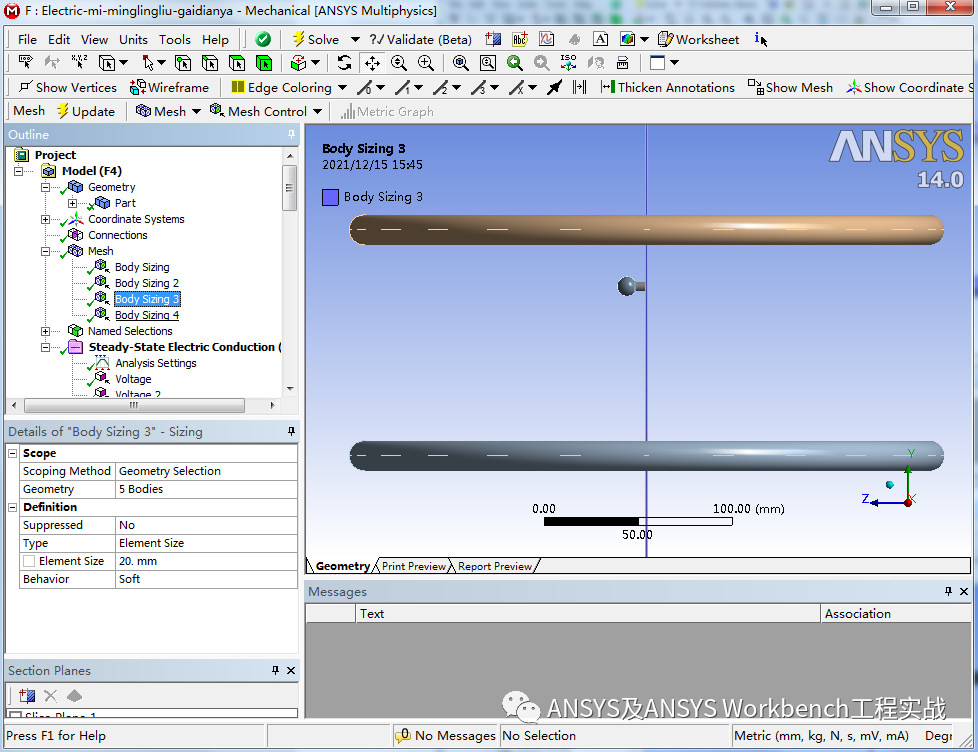Click the New Section Plane icon in toolbar

(x=493, y=39)
